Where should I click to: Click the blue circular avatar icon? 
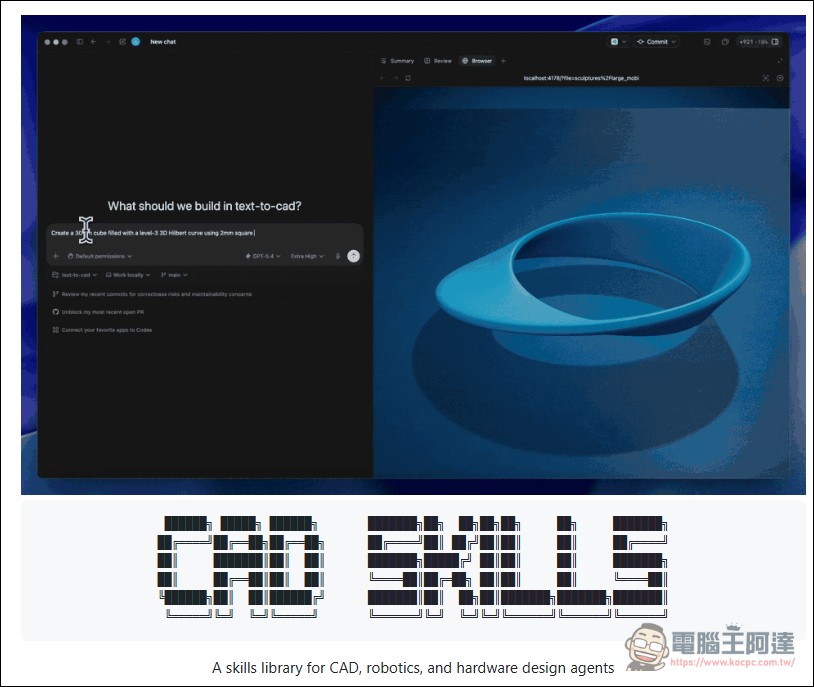click(x=135, y=42)
